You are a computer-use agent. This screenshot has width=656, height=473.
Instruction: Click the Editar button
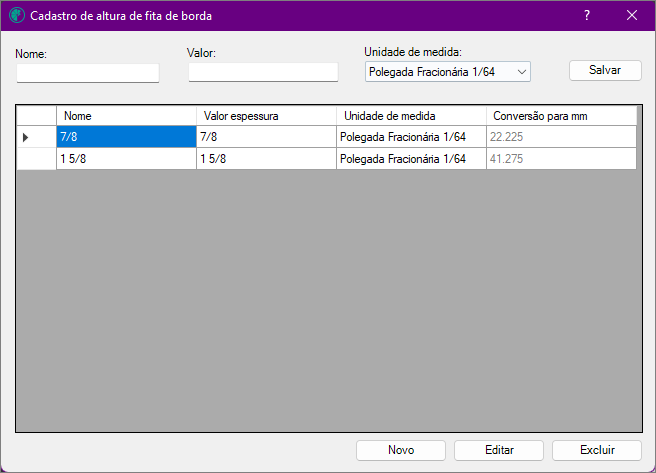pyautogui.click(x=499, y=450)
